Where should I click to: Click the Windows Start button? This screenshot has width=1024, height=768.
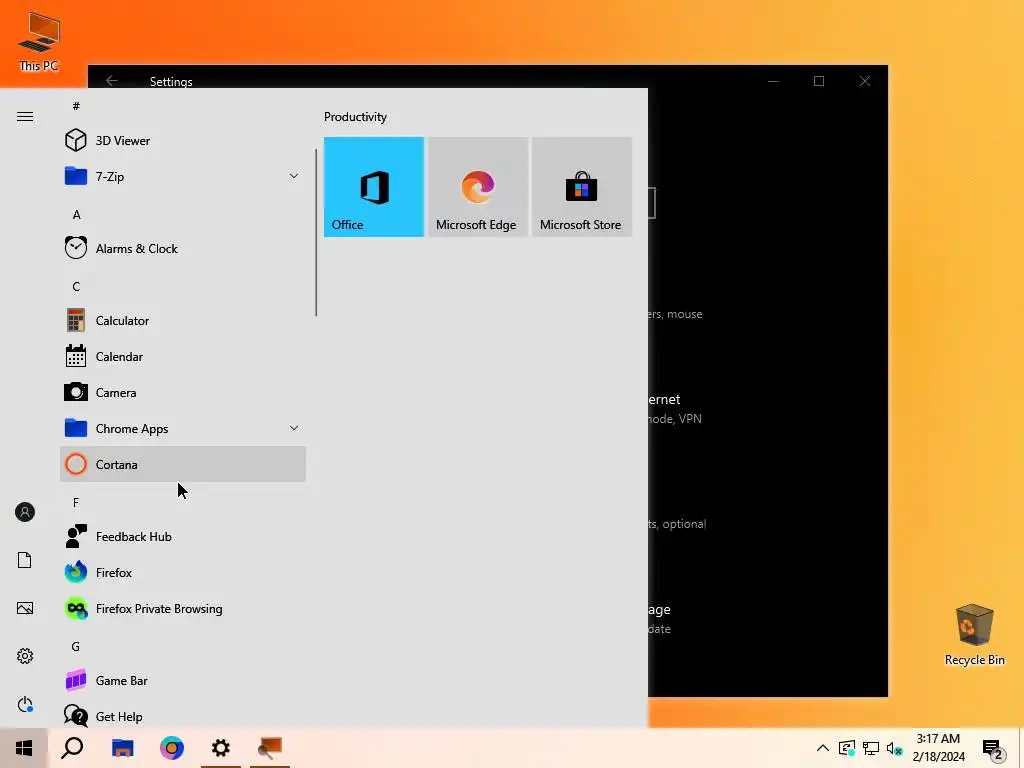pos(24,748)
